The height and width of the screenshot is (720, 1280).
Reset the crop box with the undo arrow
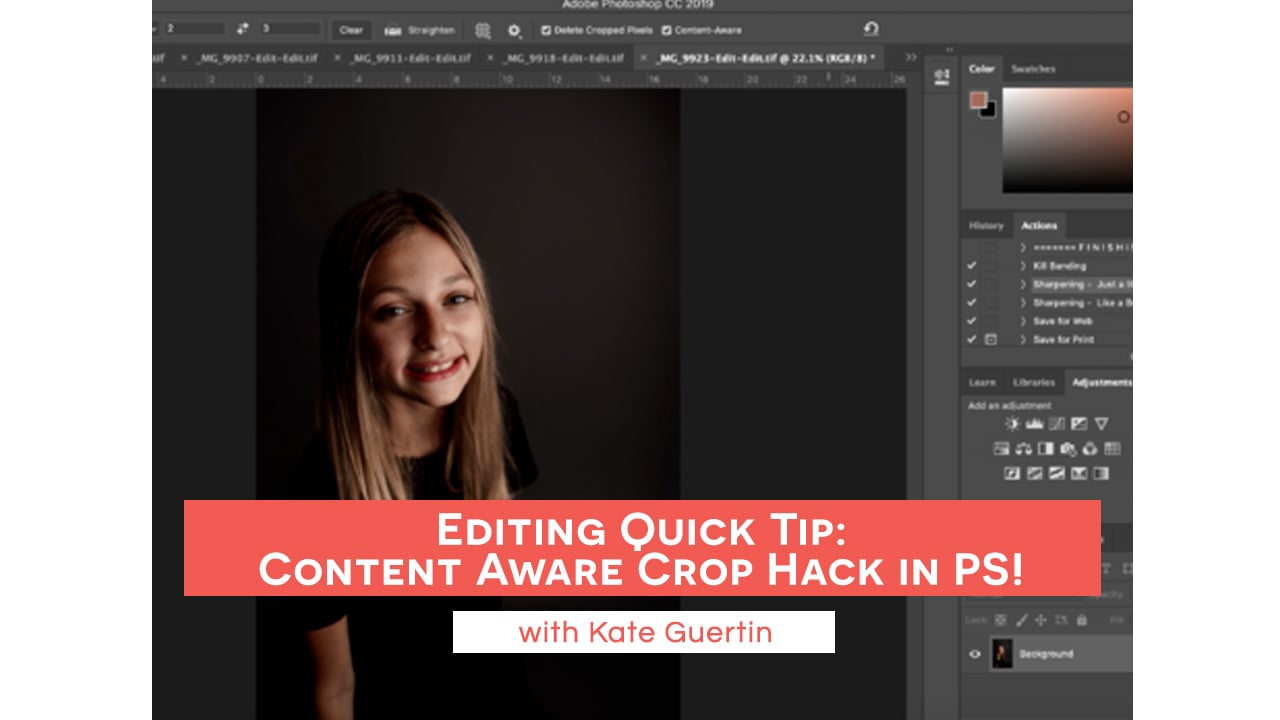(870, 29)
